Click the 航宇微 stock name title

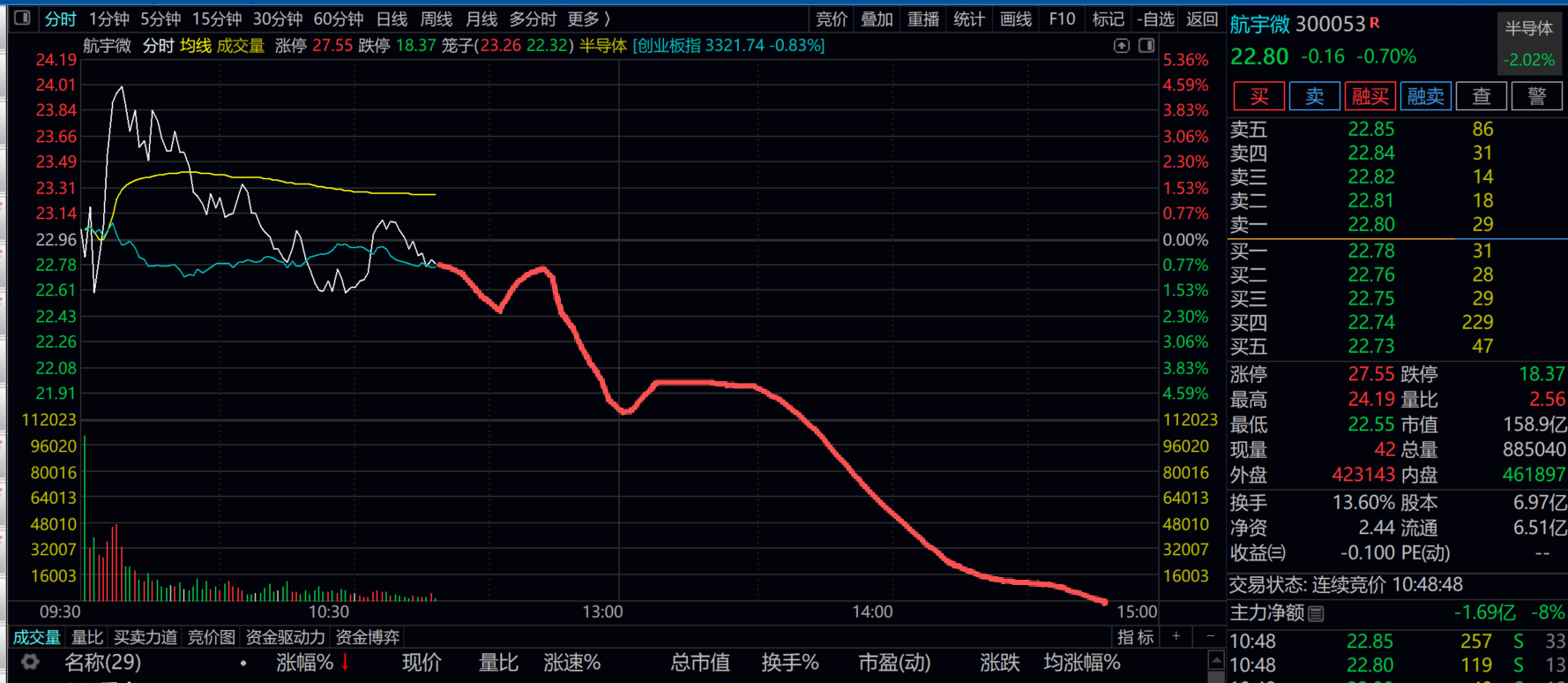[x=1260, y=24]
